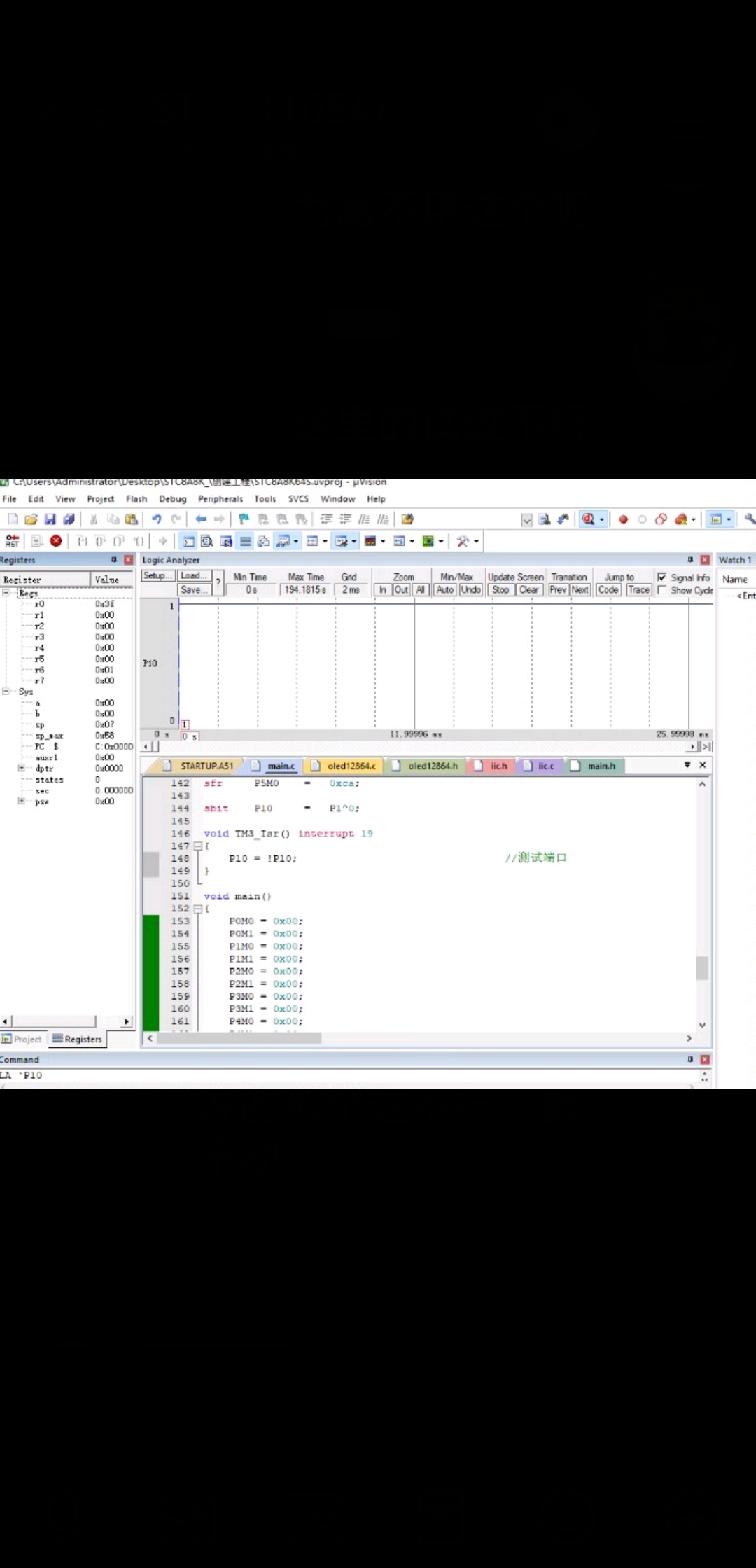Toggle command window toolbar icon
Viewport: 756px width, 1568px height.
click(189, 541)
